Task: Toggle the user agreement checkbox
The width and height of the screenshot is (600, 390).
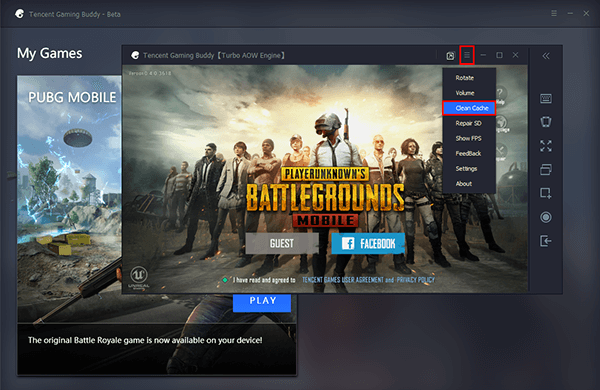Action: click(225, 280)
